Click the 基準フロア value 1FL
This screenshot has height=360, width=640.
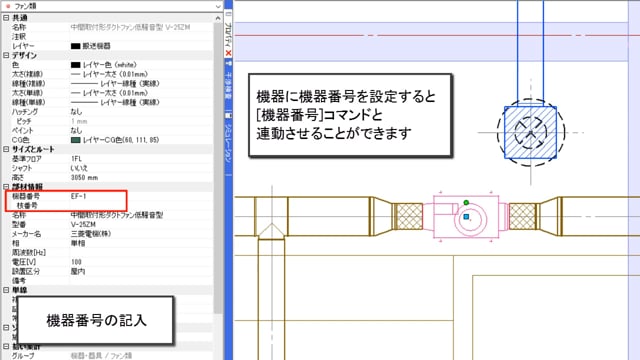click(76, 159)
